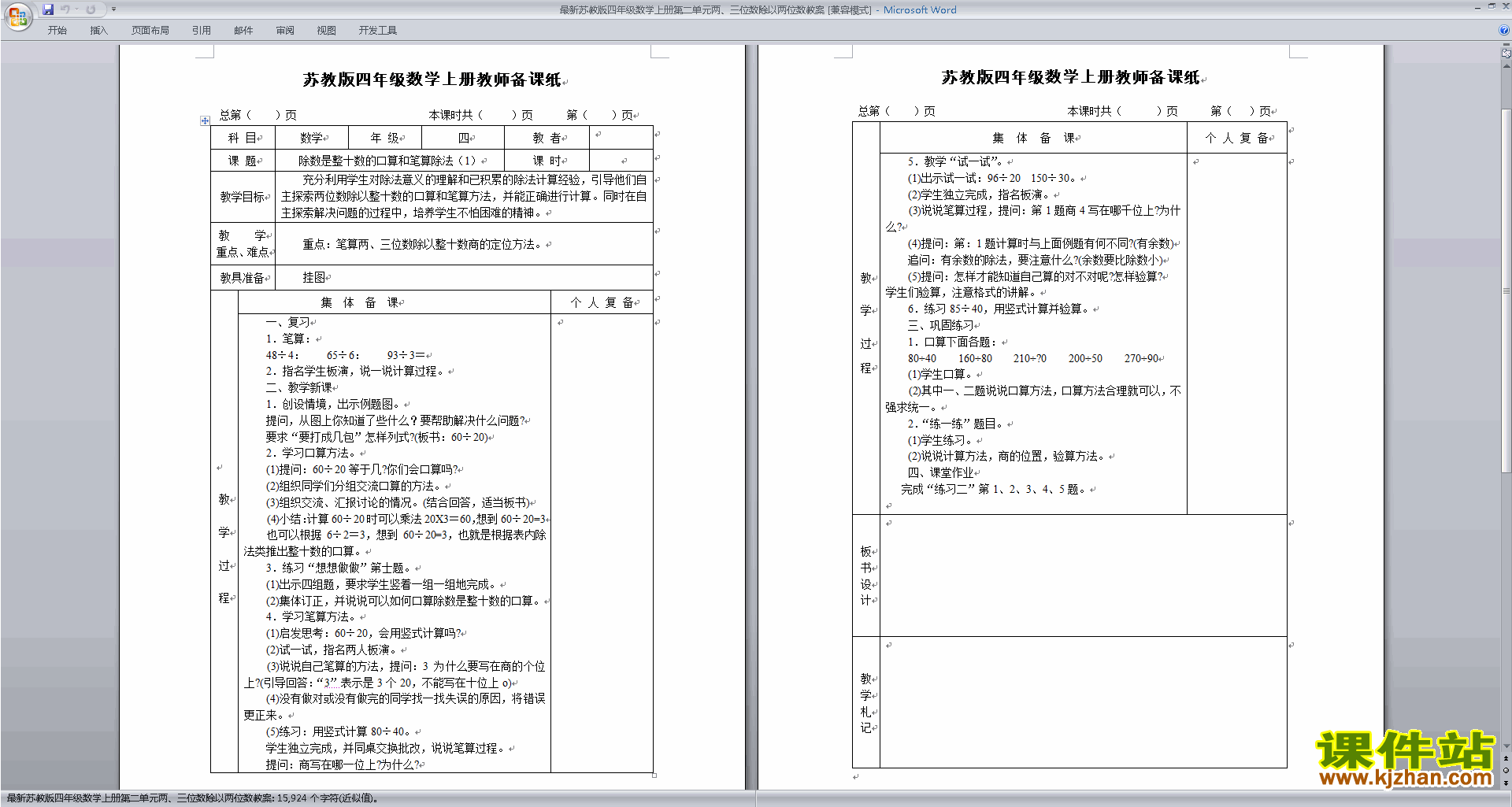The width and height of the screenshot is (1512, 807).
Task: Open the 开发工具 tab
Action: pos(378,30)
